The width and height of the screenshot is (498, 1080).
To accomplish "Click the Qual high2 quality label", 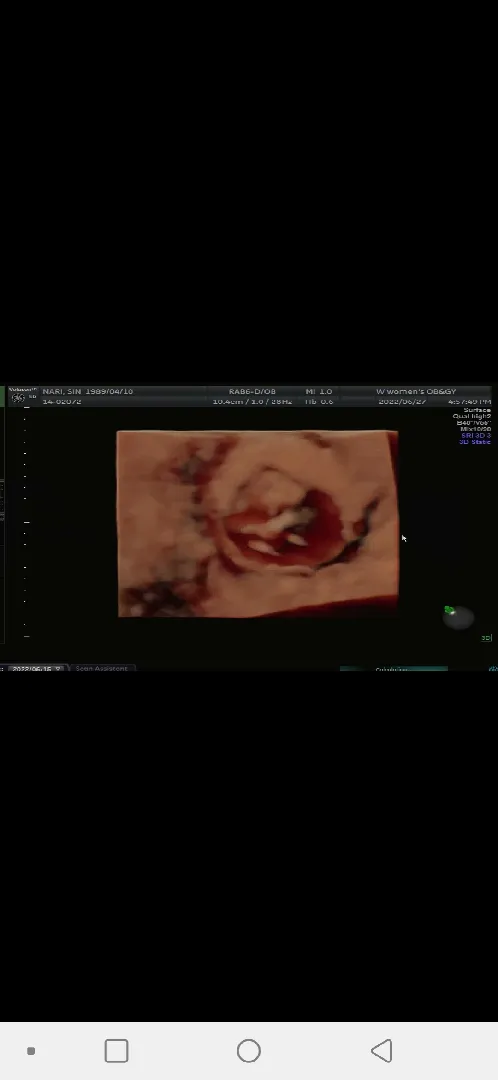I will (472, 417).
